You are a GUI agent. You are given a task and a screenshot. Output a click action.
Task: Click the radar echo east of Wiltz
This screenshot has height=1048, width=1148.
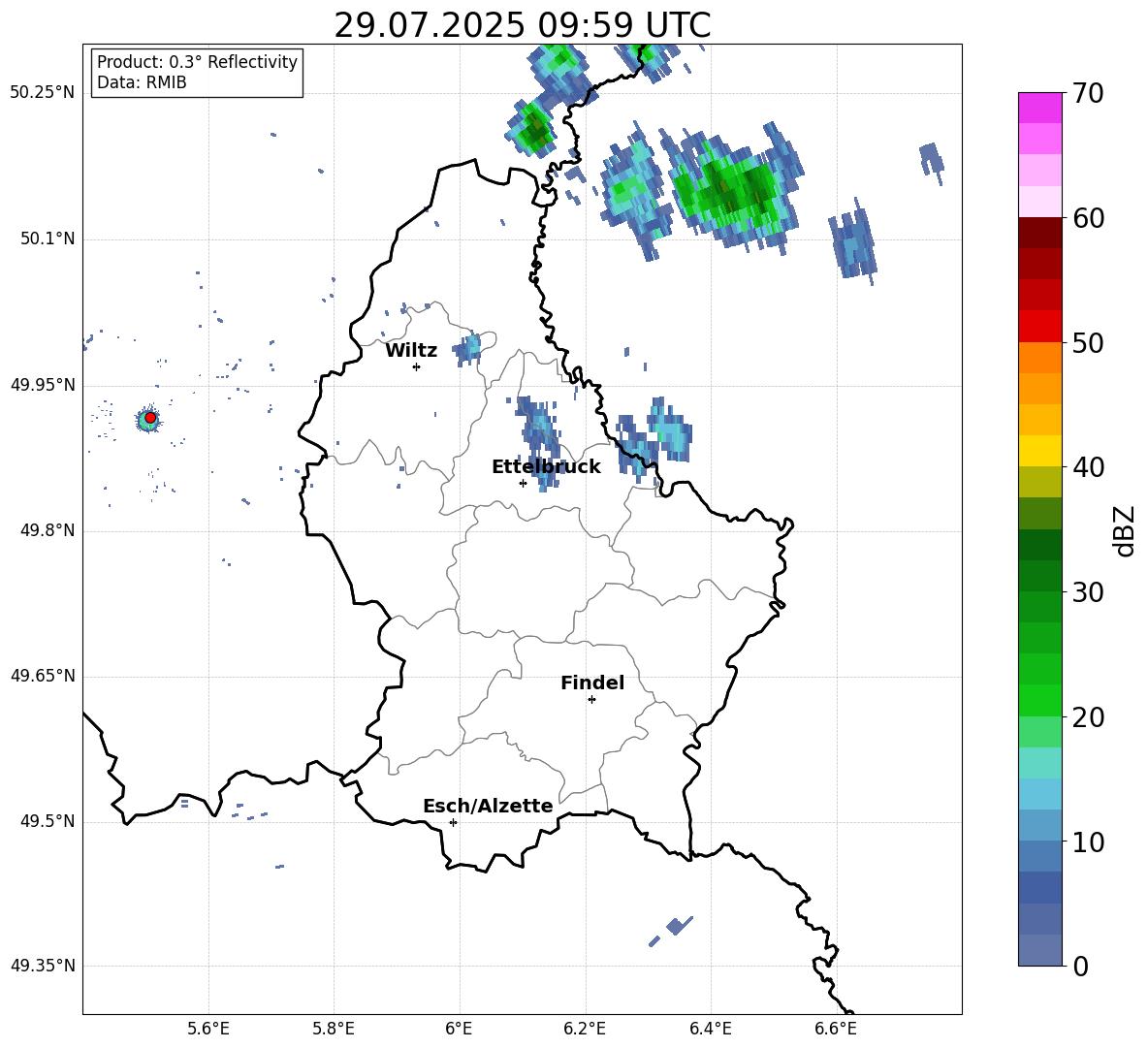pyautogui.click(x=468, y=349)
